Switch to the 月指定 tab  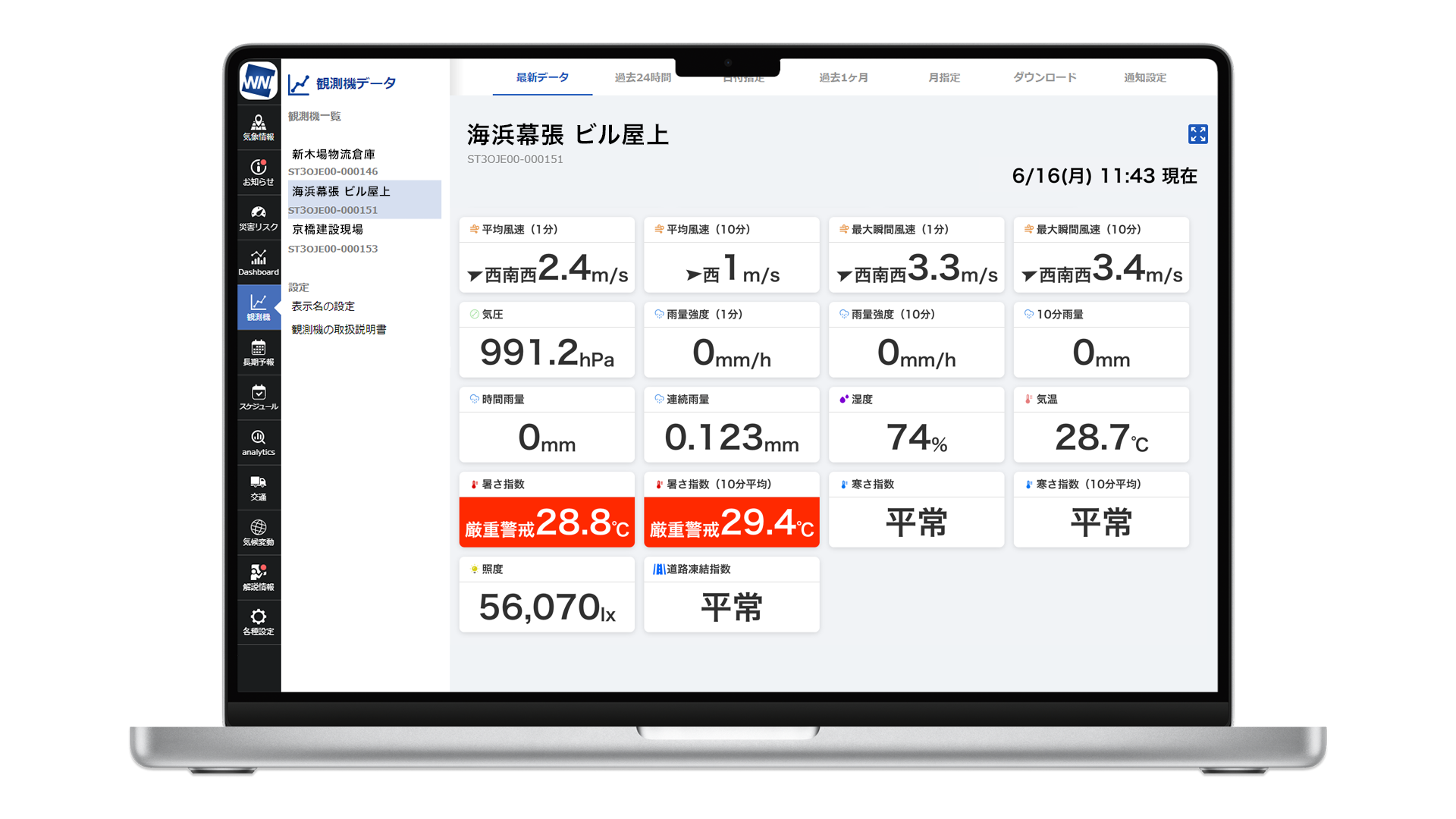[x=944, y=77]
